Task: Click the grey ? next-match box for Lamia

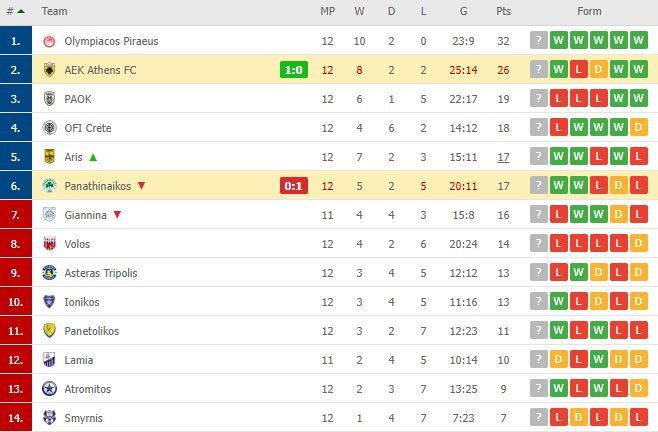Action: click(x=538, y=359)
